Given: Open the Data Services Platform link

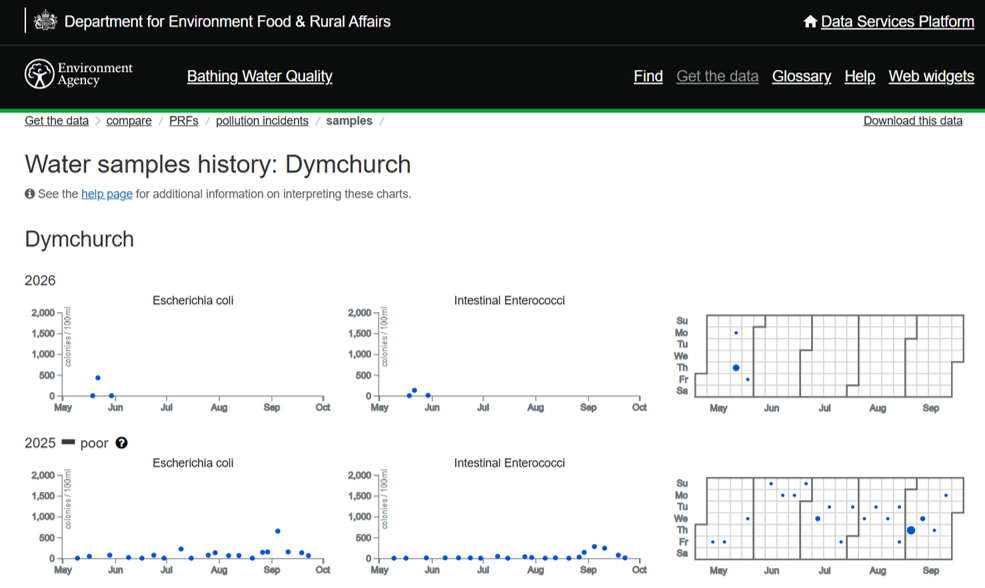Looking at the screenshot, I should [897, 21].
